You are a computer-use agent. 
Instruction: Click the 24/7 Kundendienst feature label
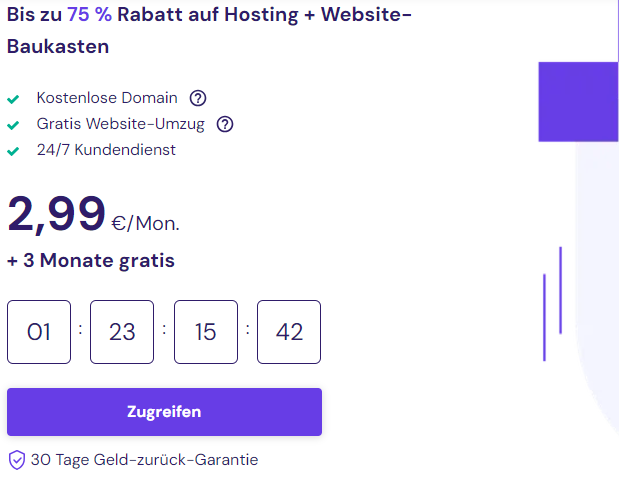tap(106, 150)
